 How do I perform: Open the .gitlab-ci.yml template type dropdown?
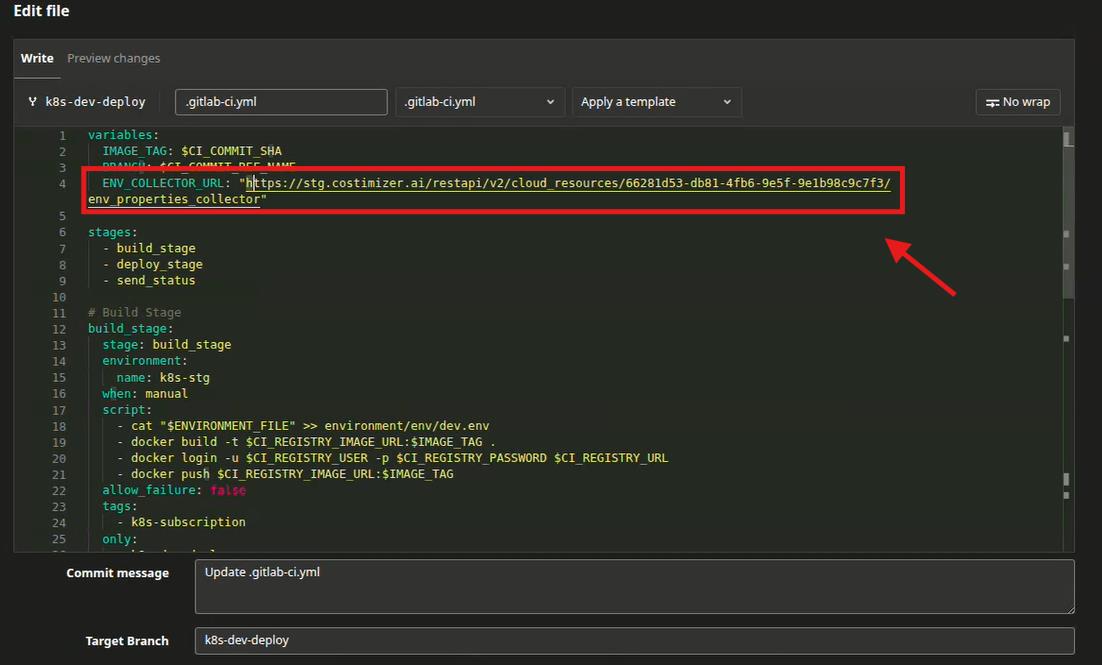coord(480,102)
